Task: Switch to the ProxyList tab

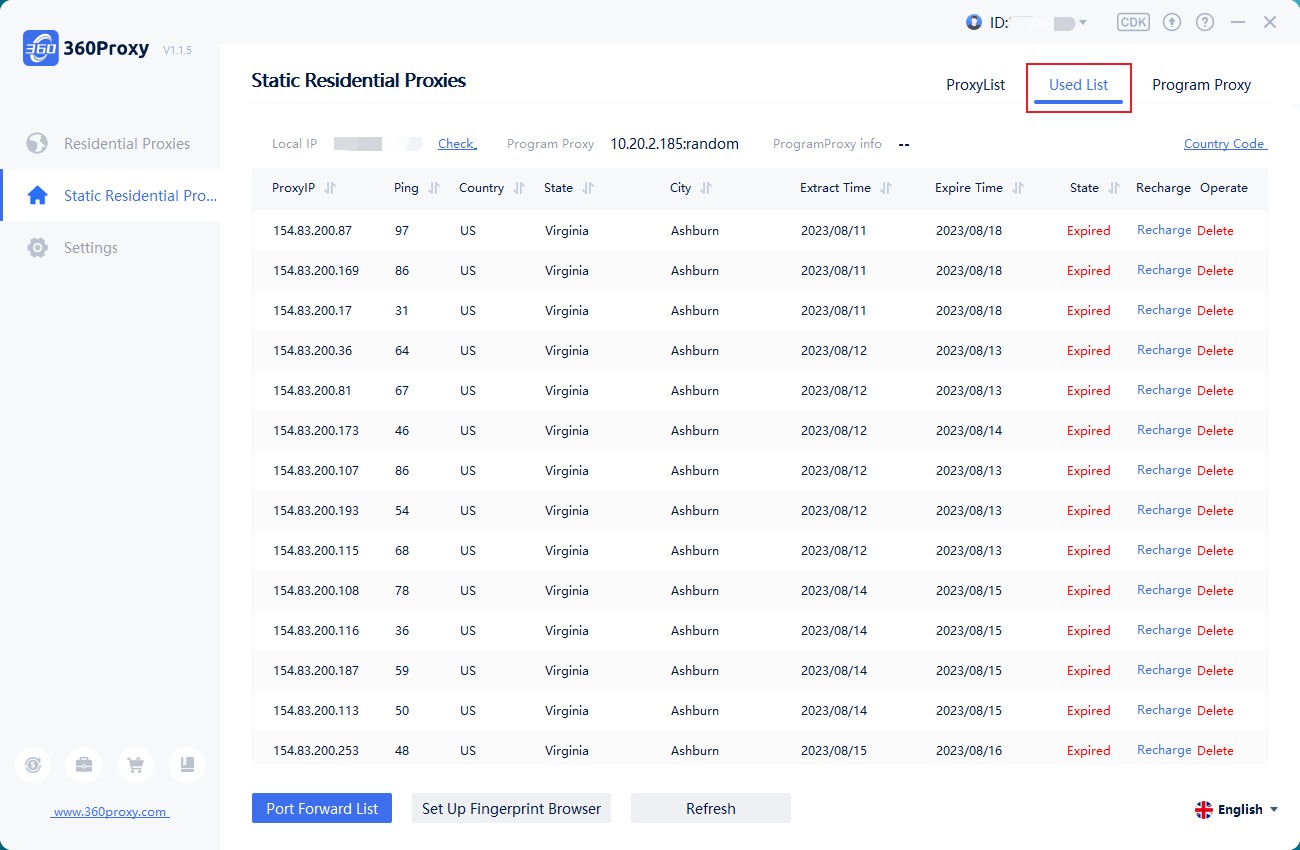Action: point(975,85)
